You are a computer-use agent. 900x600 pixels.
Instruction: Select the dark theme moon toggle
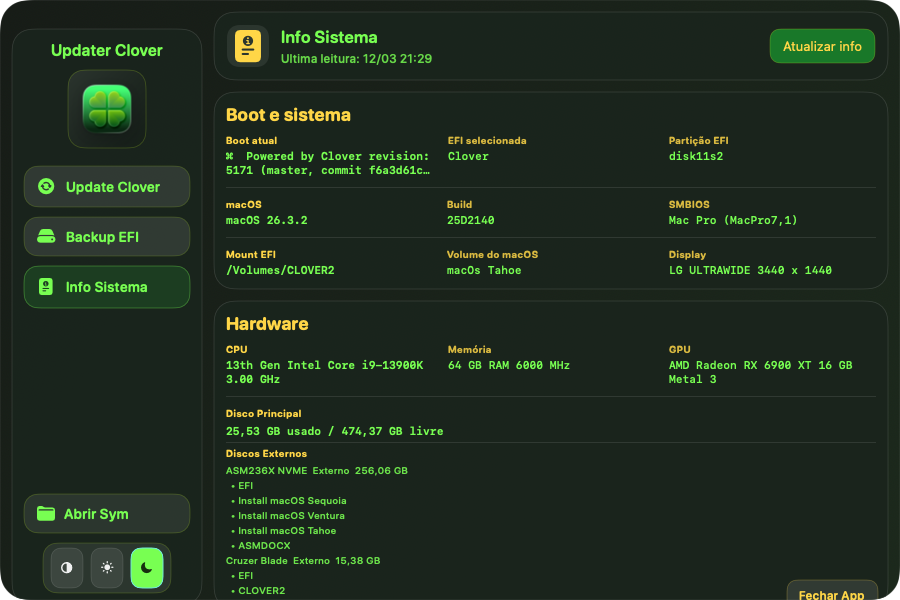(147, 568)
